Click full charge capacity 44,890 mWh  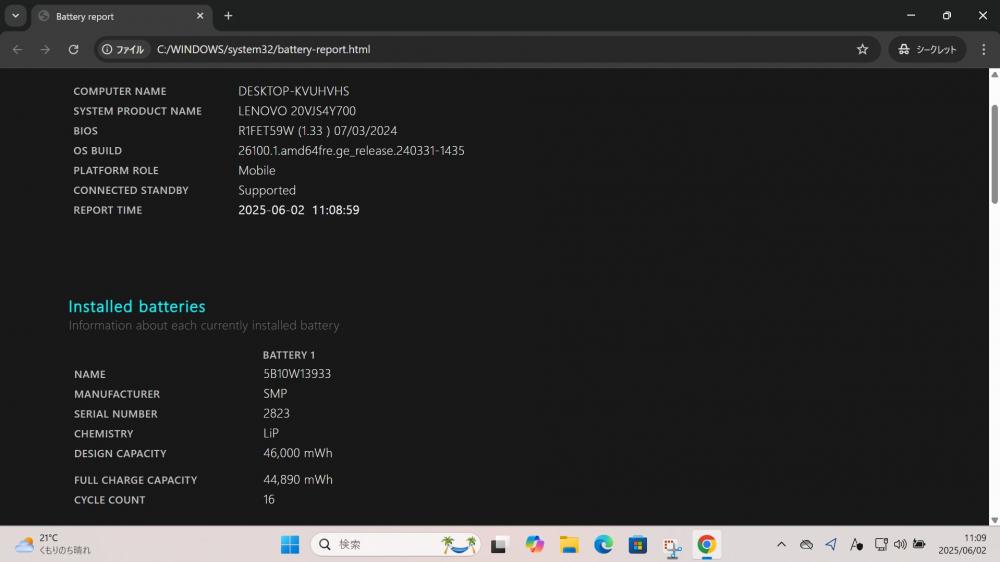tap(298, 479)
